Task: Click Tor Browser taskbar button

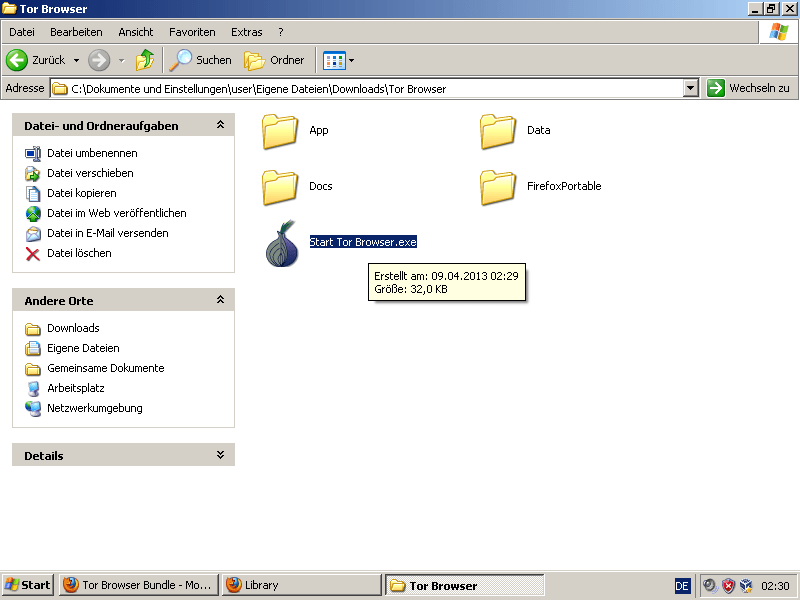Action: pyautogui.click(x=464, y=585)
